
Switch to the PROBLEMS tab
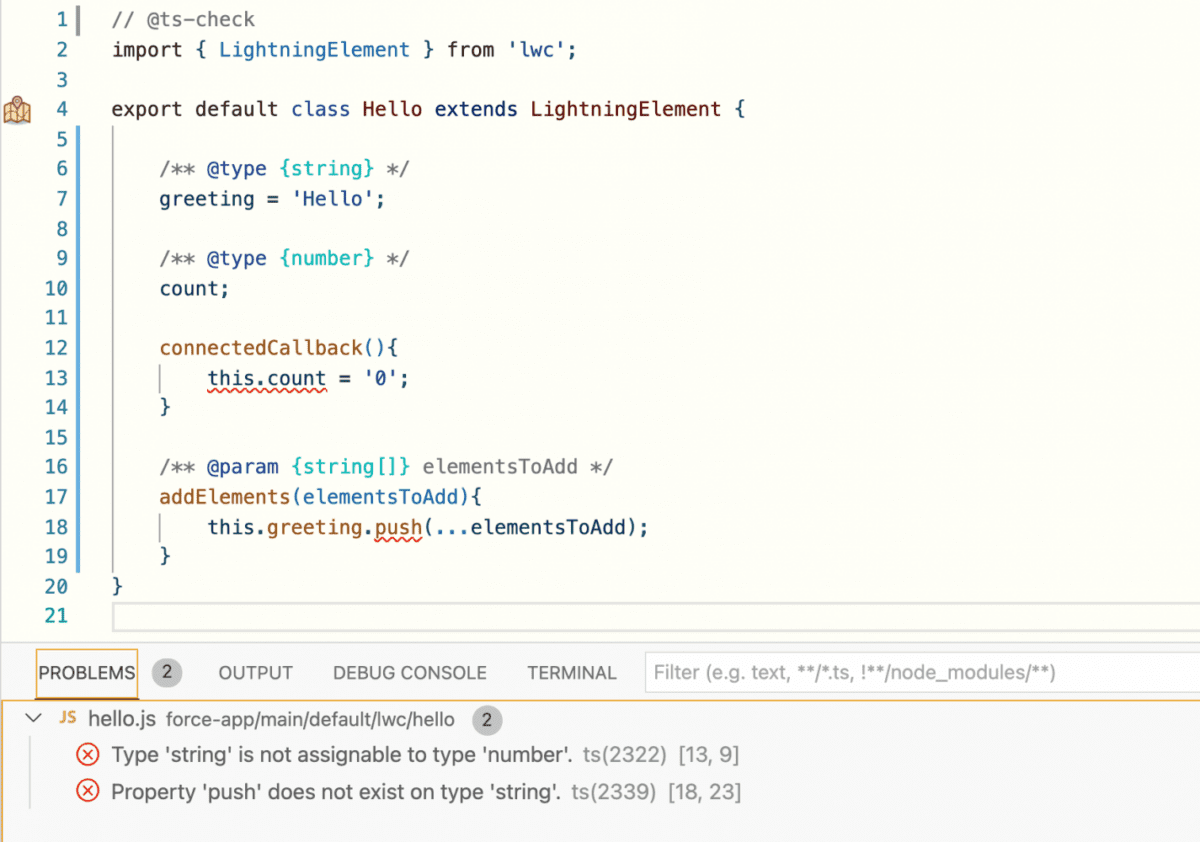point(86,673)
